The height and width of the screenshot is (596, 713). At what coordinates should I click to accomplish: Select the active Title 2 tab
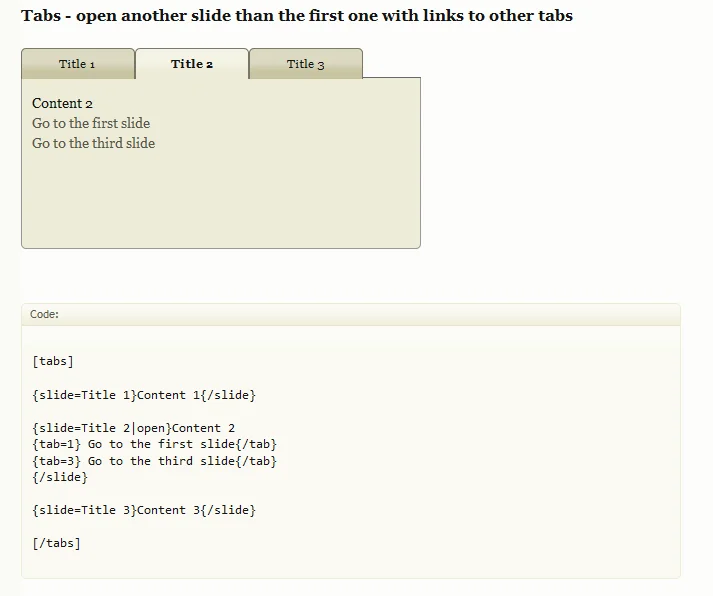(192, 64)
